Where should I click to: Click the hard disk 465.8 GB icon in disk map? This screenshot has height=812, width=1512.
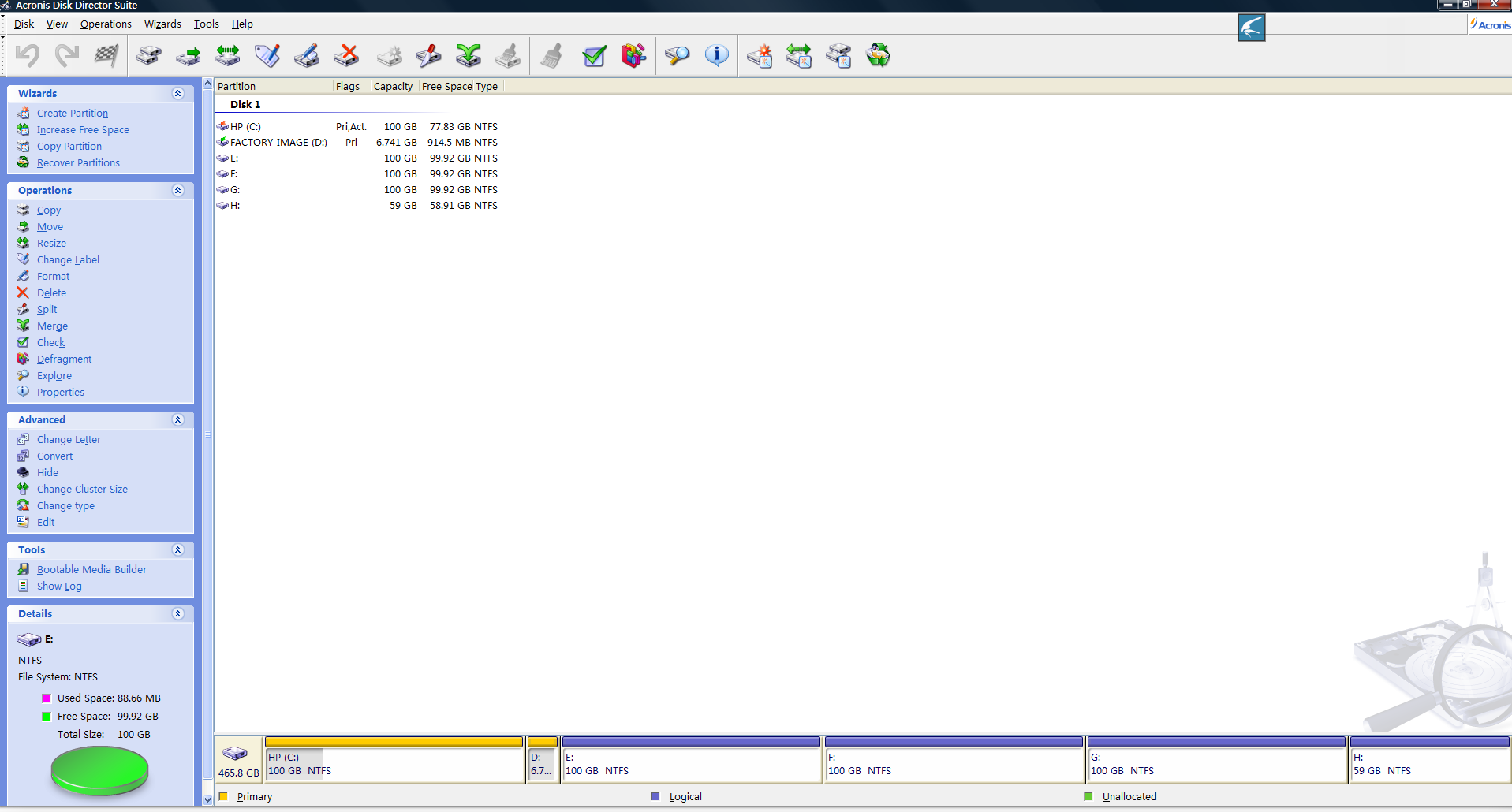click(x=235, y=753)
